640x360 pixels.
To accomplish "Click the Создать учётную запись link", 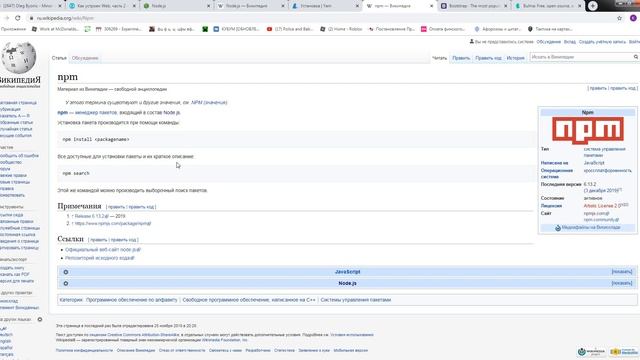I will click(x=602, y=42).
